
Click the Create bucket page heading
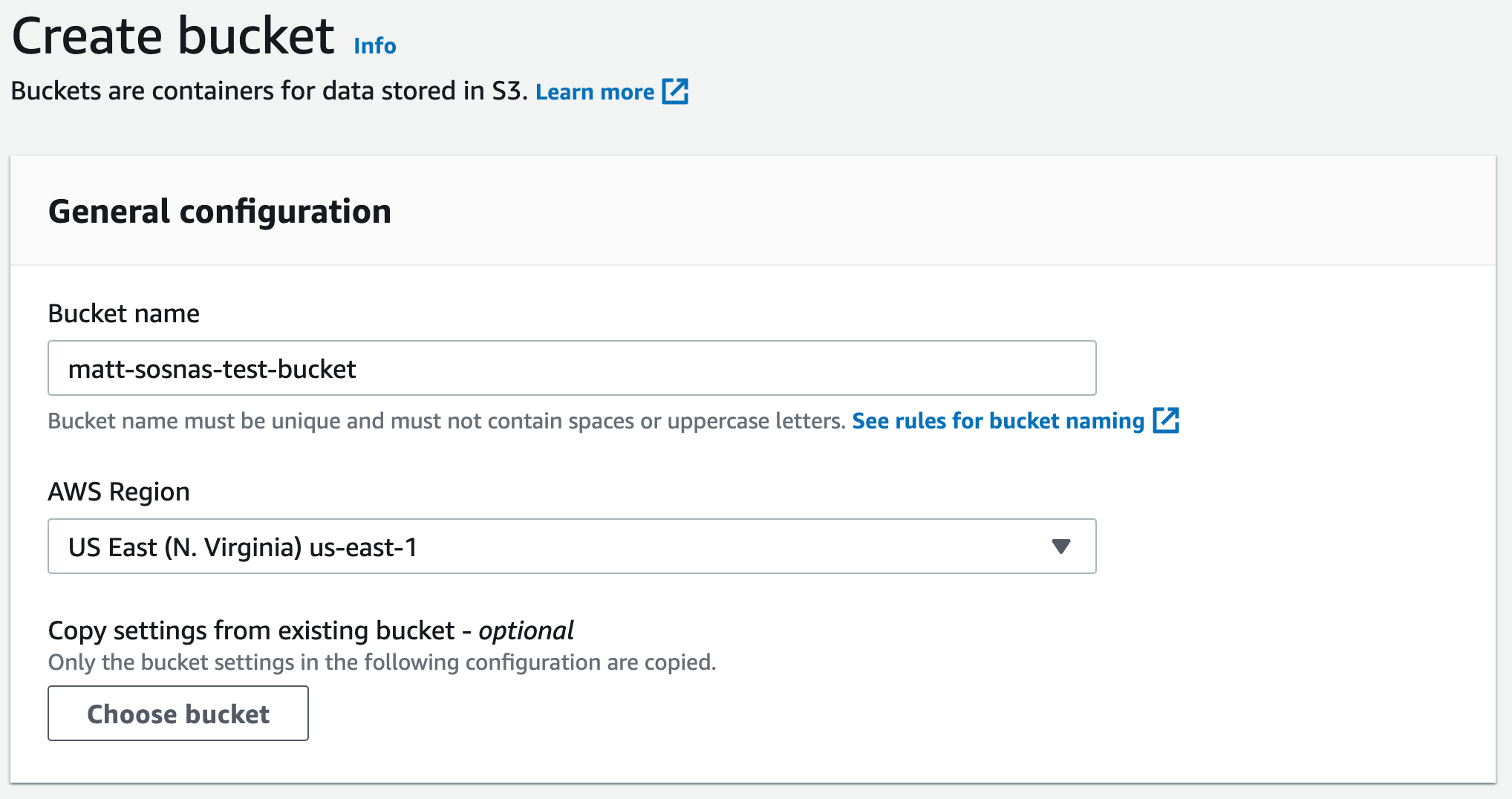[173, 36]
